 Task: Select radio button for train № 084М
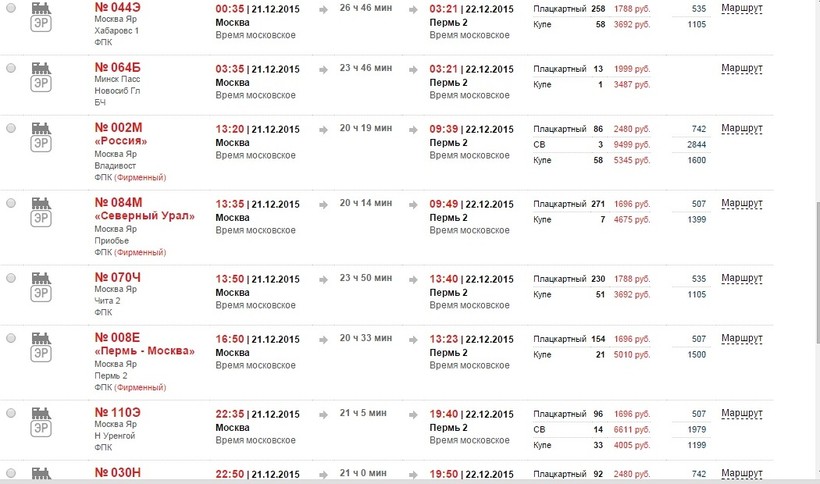click(11, 203)
